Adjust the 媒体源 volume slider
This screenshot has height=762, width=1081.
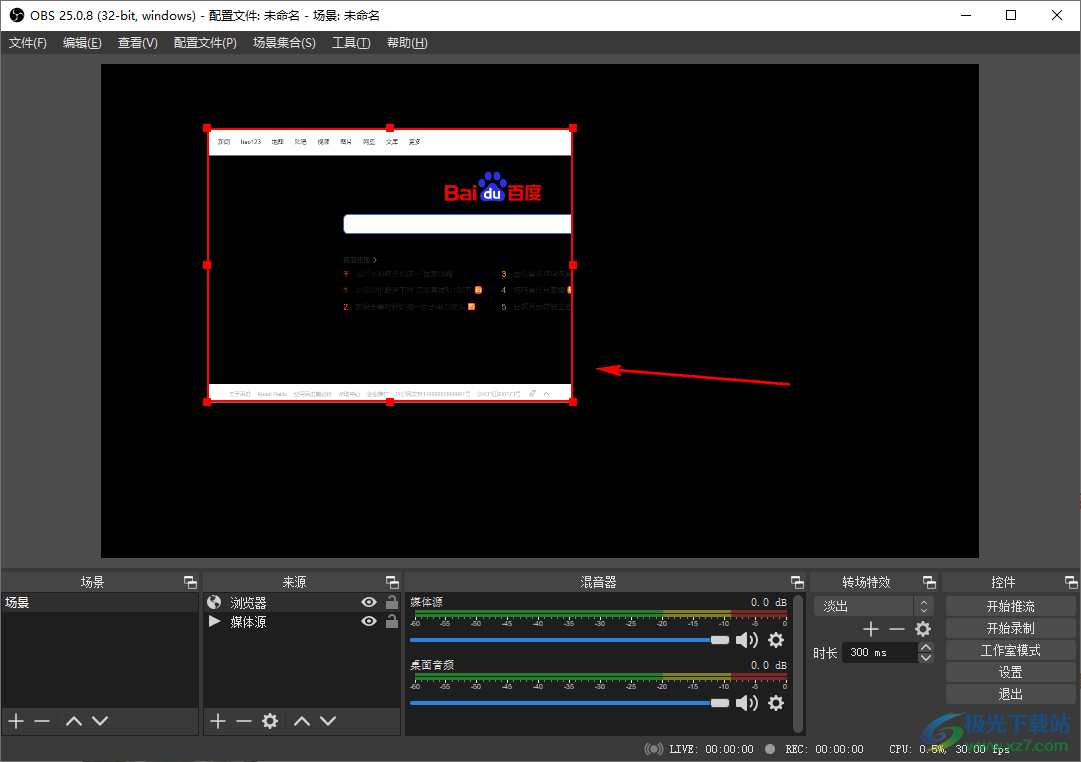[x=569, y=640]
